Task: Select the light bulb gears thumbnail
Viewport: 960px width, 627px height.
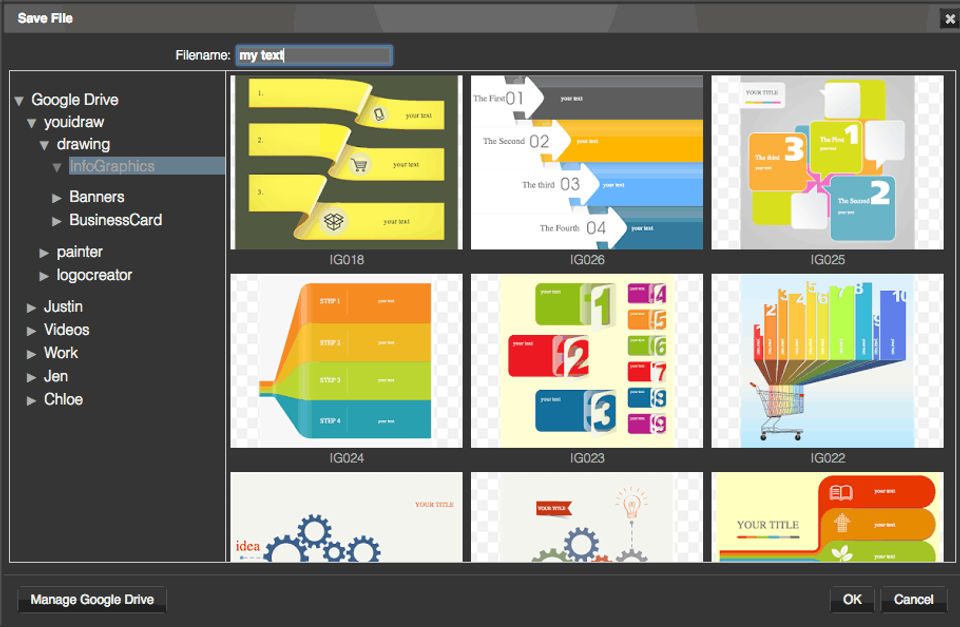Action: [587, 517]
